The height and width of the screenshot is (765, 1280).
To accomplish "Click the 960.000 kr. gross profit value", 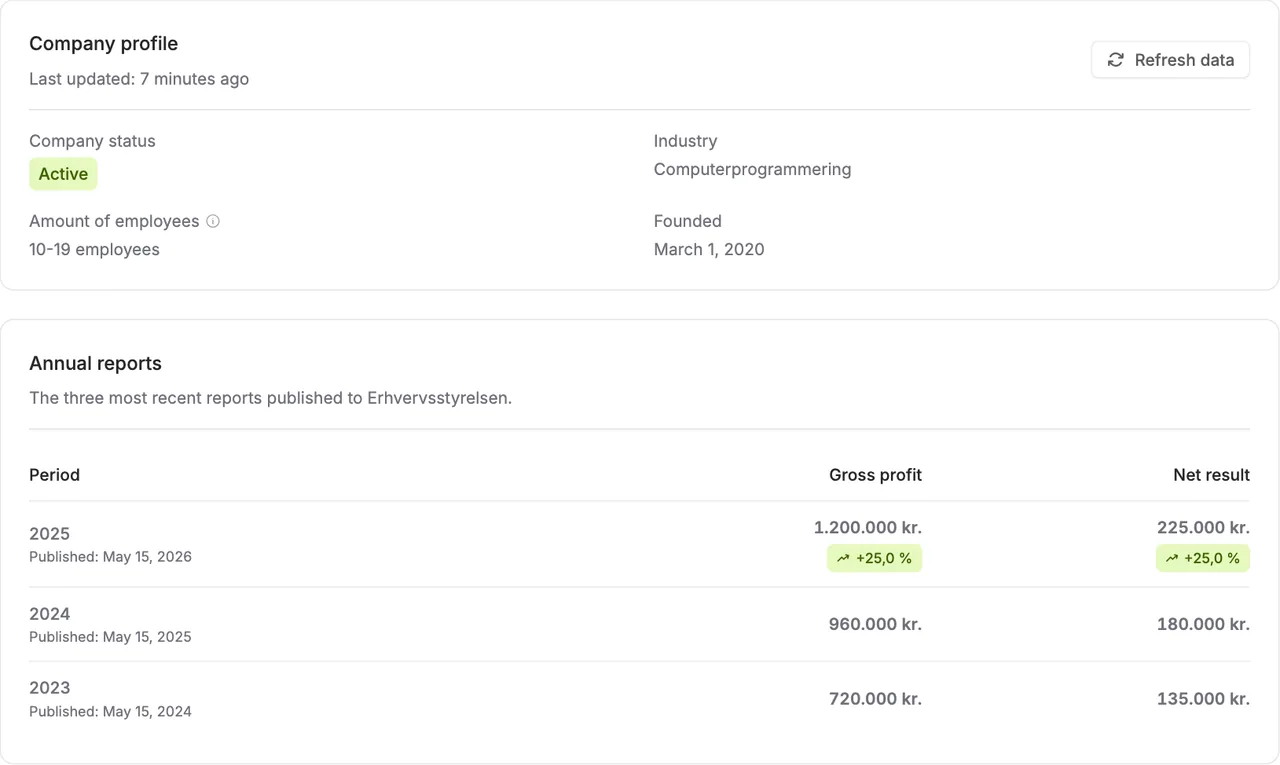I will click(x=875, y=624).
